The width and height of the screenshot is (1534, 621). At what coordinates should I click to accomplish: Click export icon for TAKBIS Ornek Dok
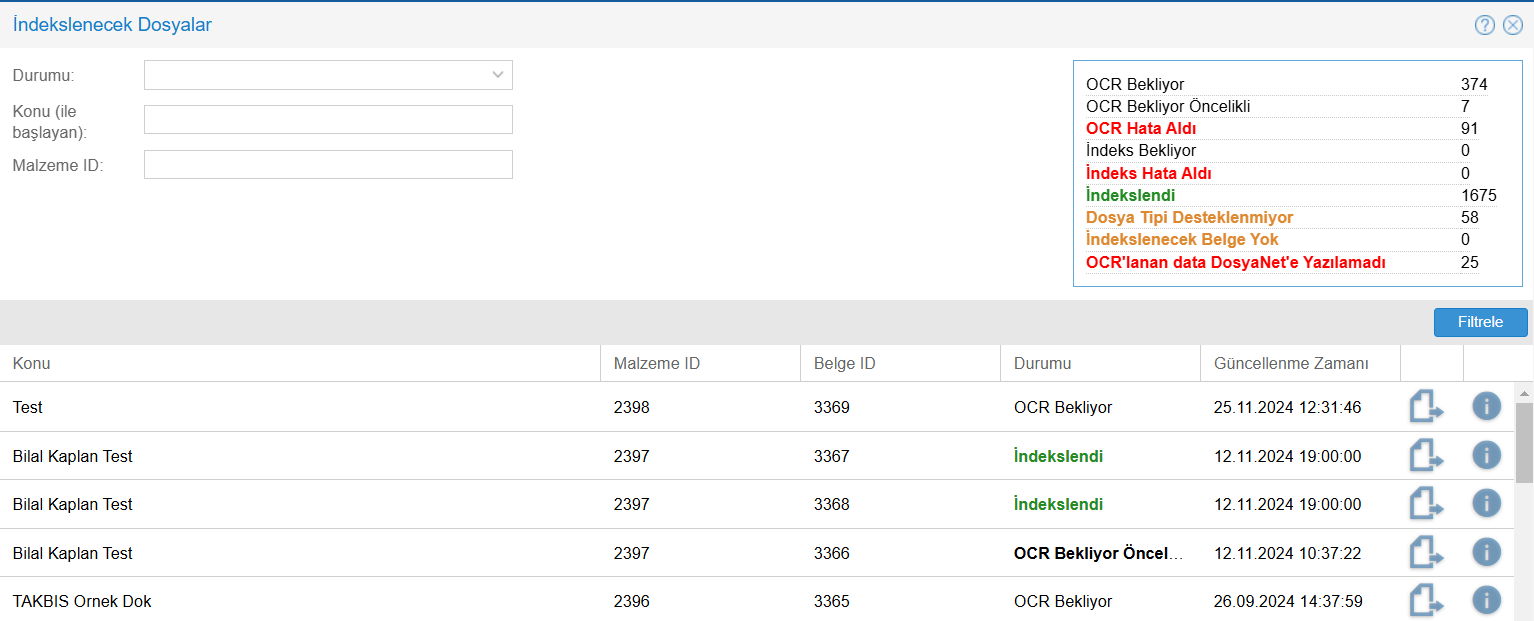click(x=1427, y=601)
